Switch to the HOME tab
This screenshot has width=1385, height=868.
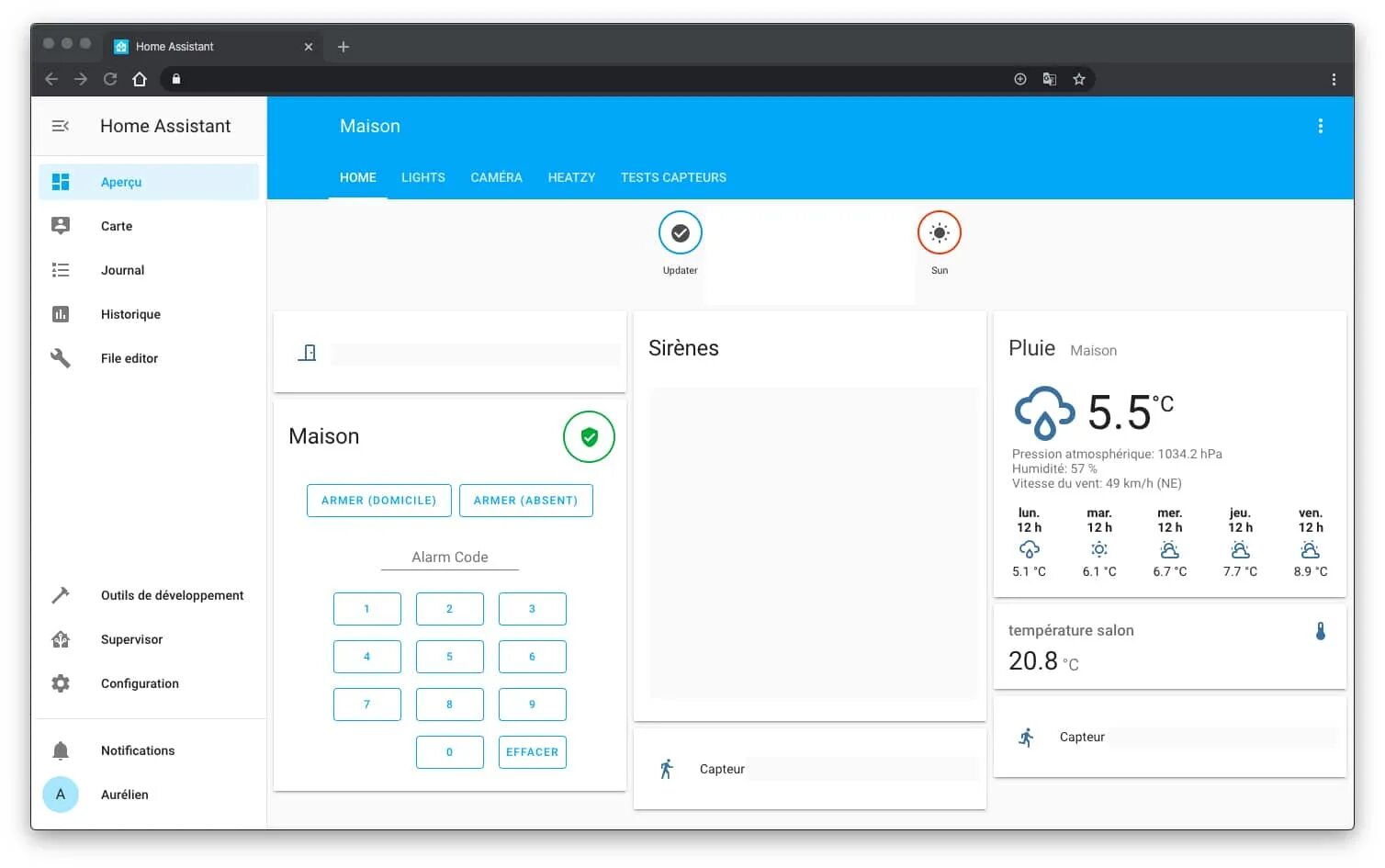[358, 177]
